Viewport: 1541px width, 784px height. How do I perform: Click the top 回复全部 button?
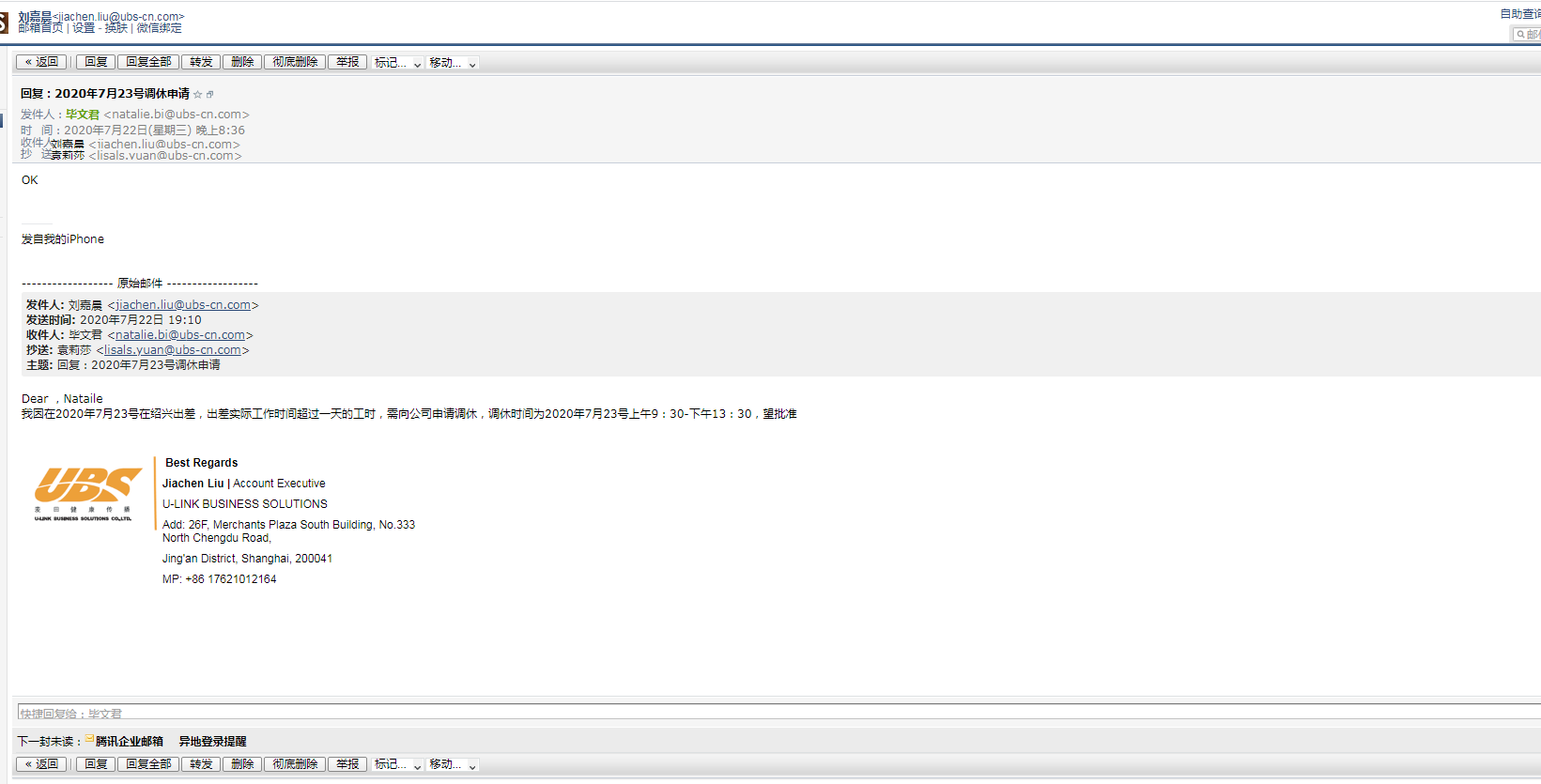[148, 62]
